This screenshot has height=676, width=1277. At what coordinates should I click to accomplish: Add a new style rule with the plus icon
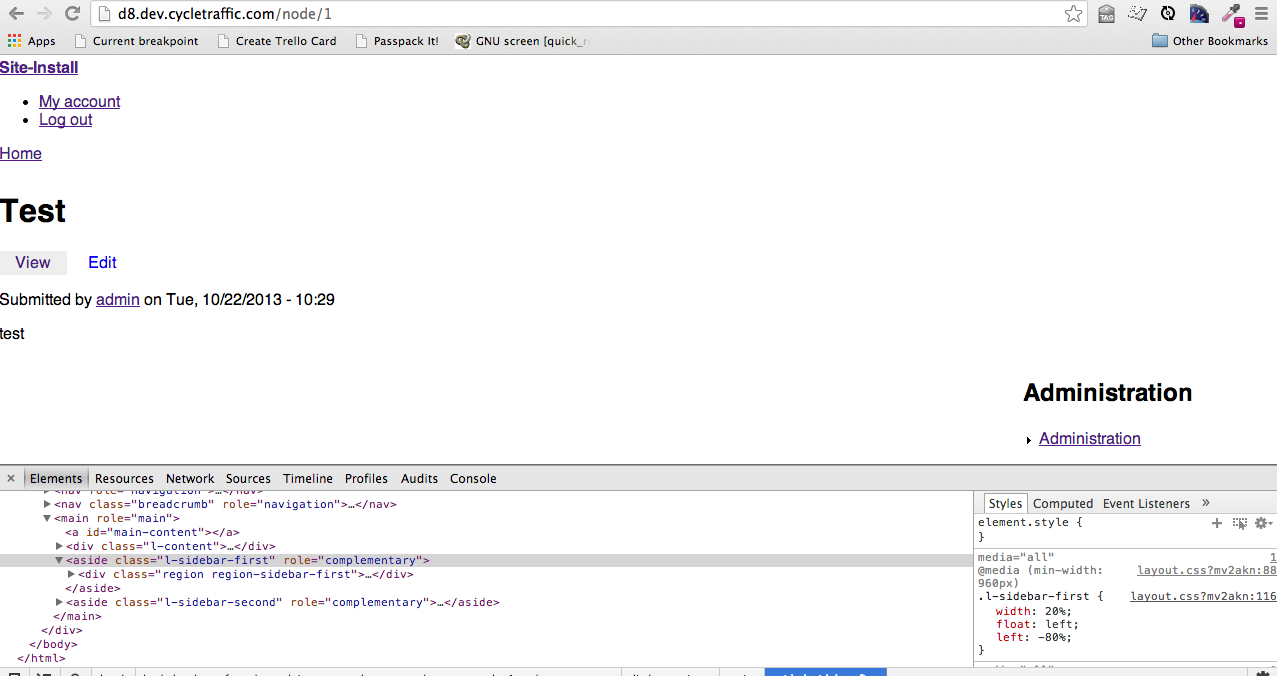tap(1217, 523)
